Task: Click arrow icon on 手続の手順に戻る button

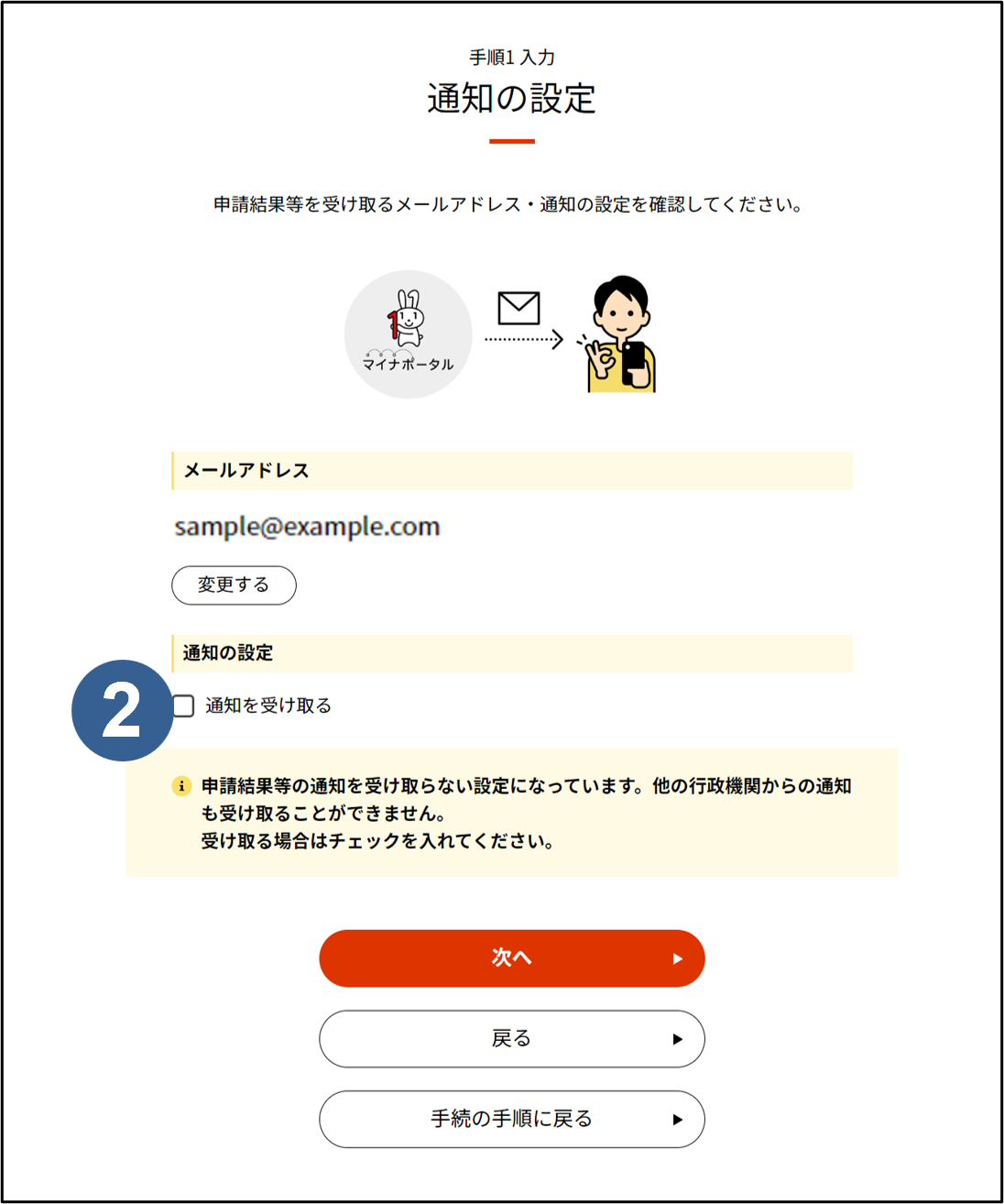Action: point(678,1120)
